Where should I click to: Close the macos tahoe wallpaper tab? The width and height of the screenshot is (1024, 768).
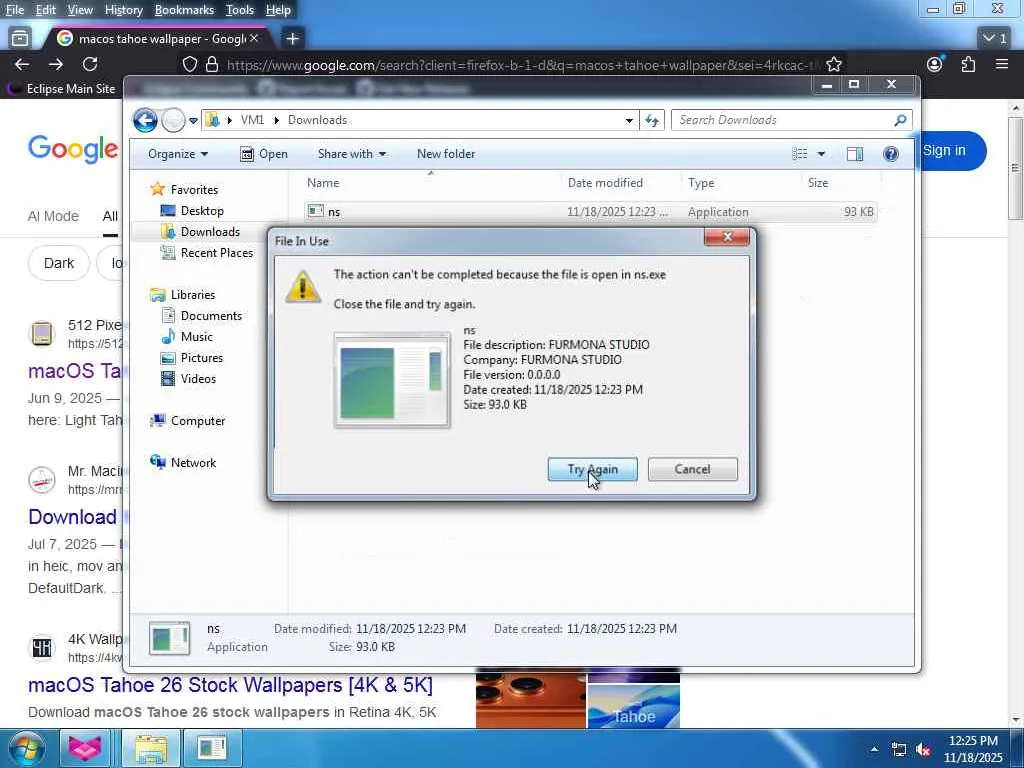click(254, 39)
